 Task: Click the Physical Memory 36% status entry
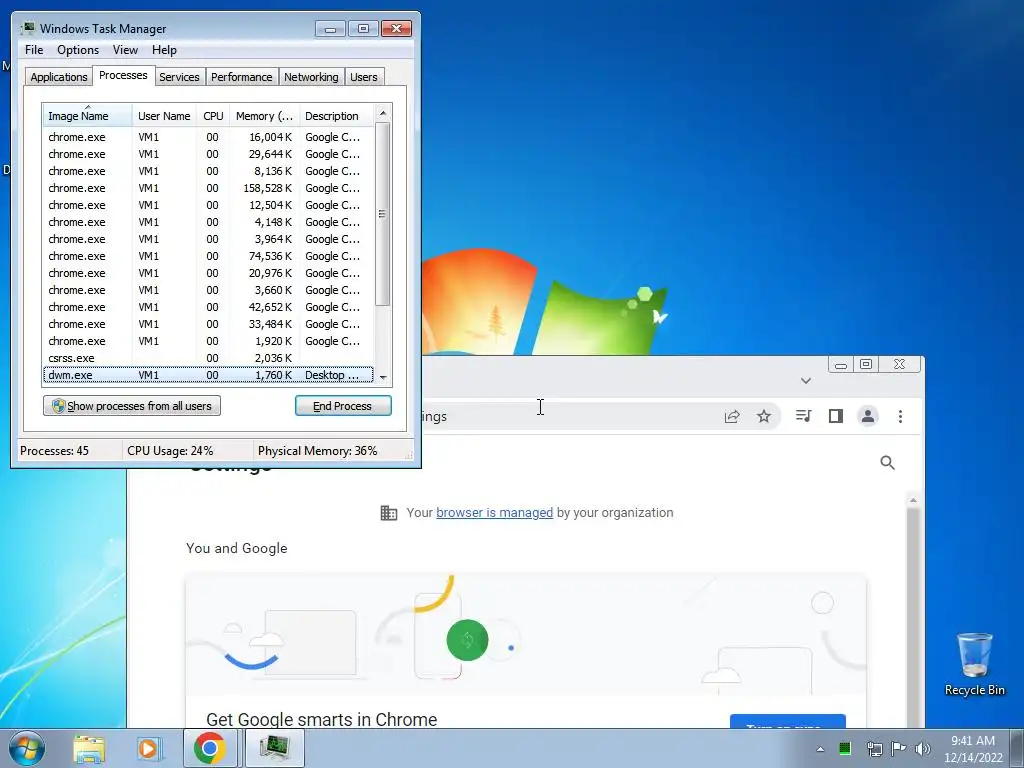317,451
